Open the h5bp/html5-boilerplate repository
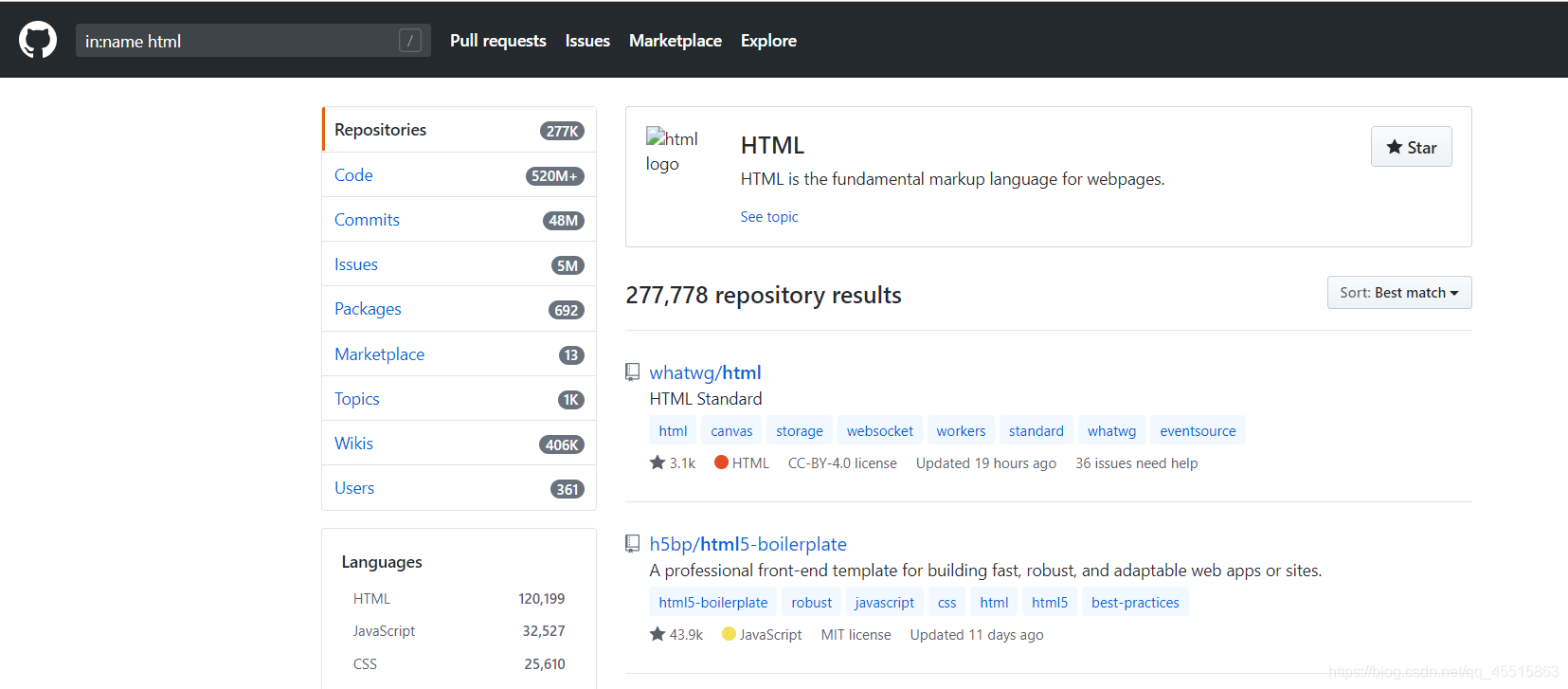Viewport: 1568px width, 689px height. tap(748, 544)
